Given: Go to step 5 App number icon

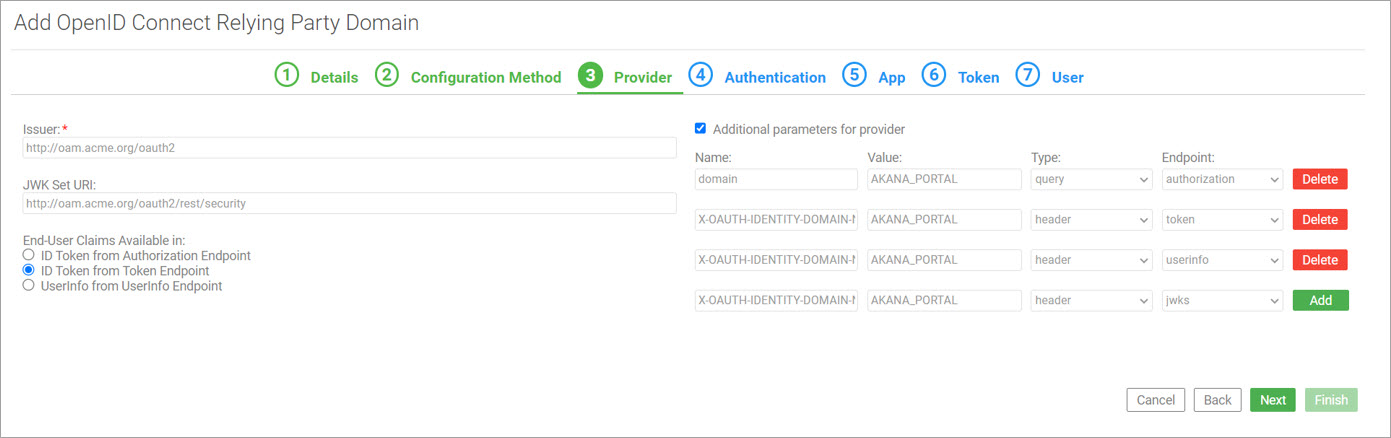Looking at the screenshot, I should tap(854, 75).
